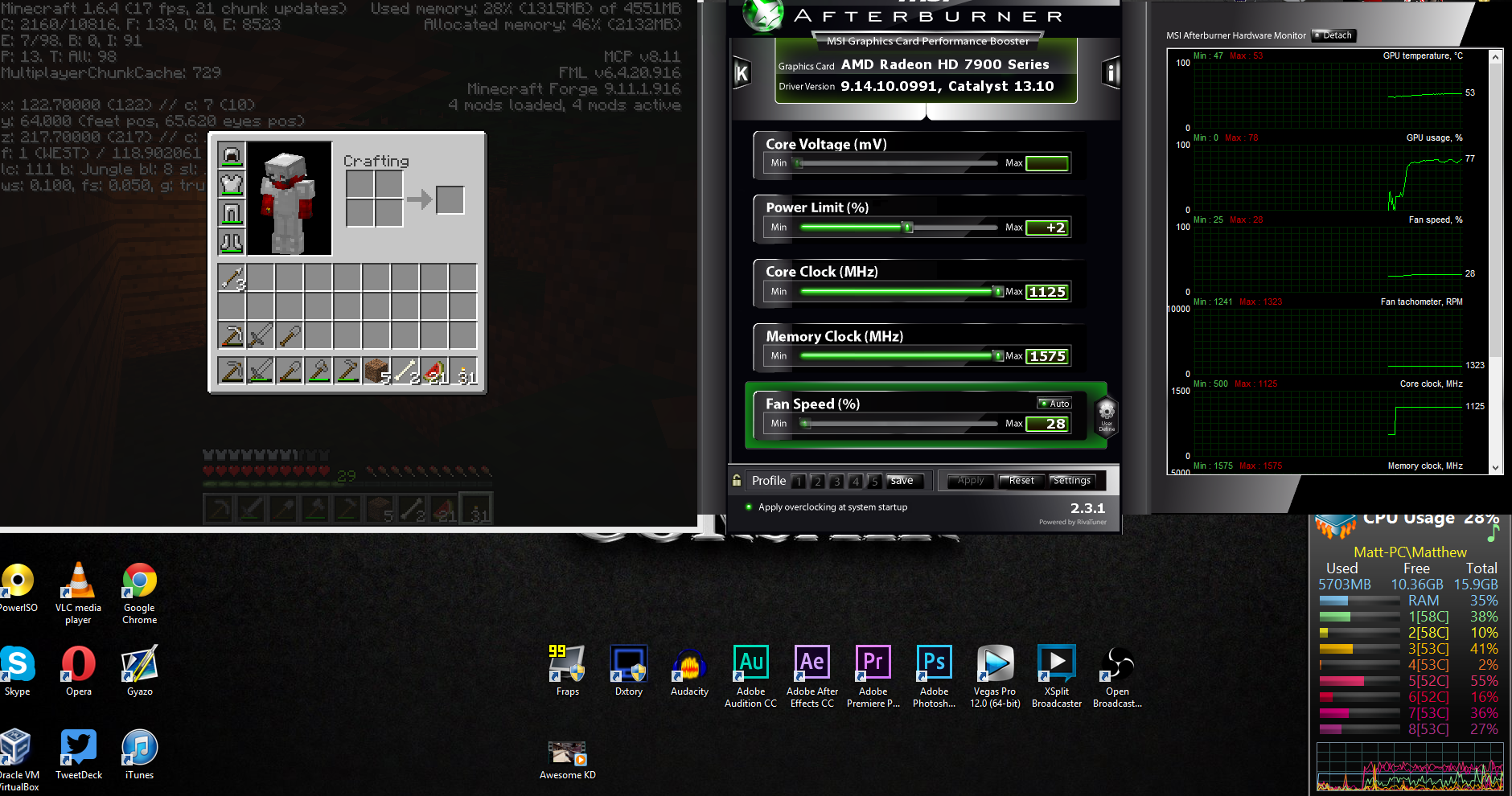Select the Fraps desktop icon
This screenshot has height=796, width=1512.
coord(567,671)
